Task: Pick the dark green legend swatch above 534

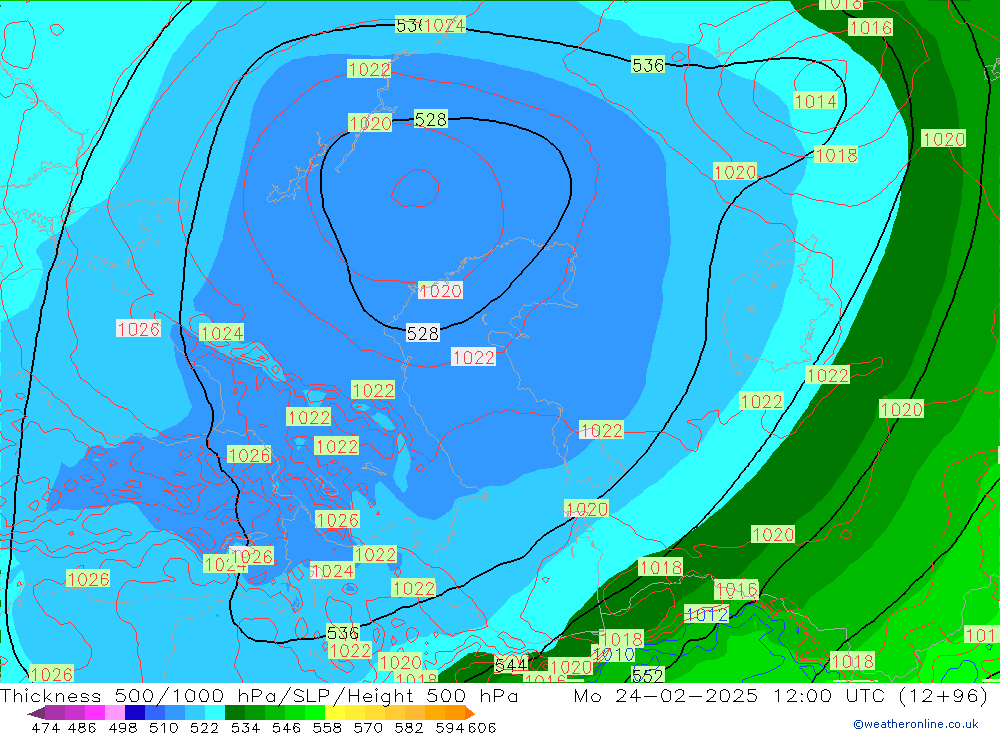Action: point(235,713)
